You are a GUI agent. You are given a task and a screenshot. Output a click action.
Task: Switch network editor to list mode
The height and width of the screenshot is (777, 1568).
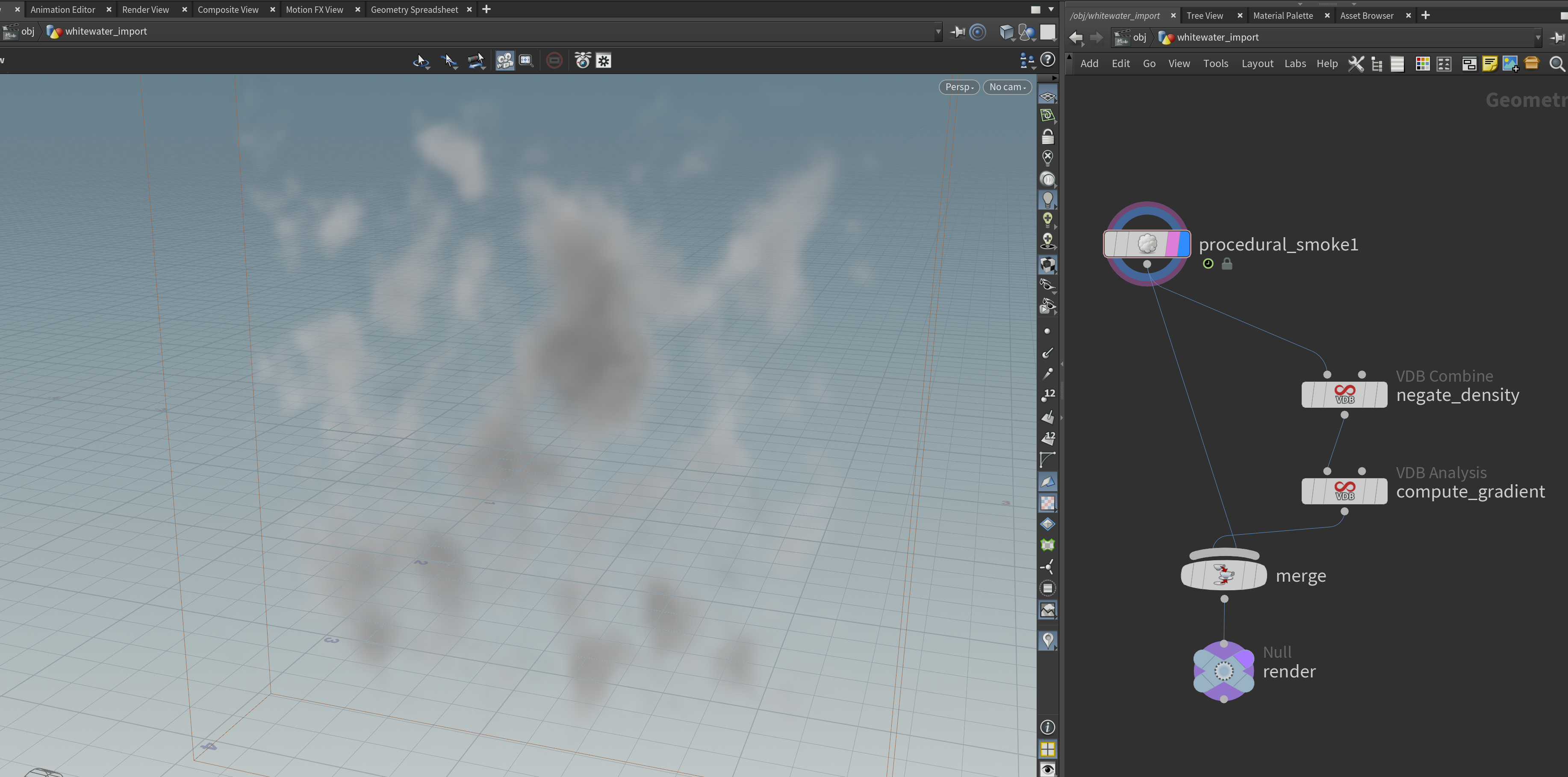click(x=1397, y=64)
